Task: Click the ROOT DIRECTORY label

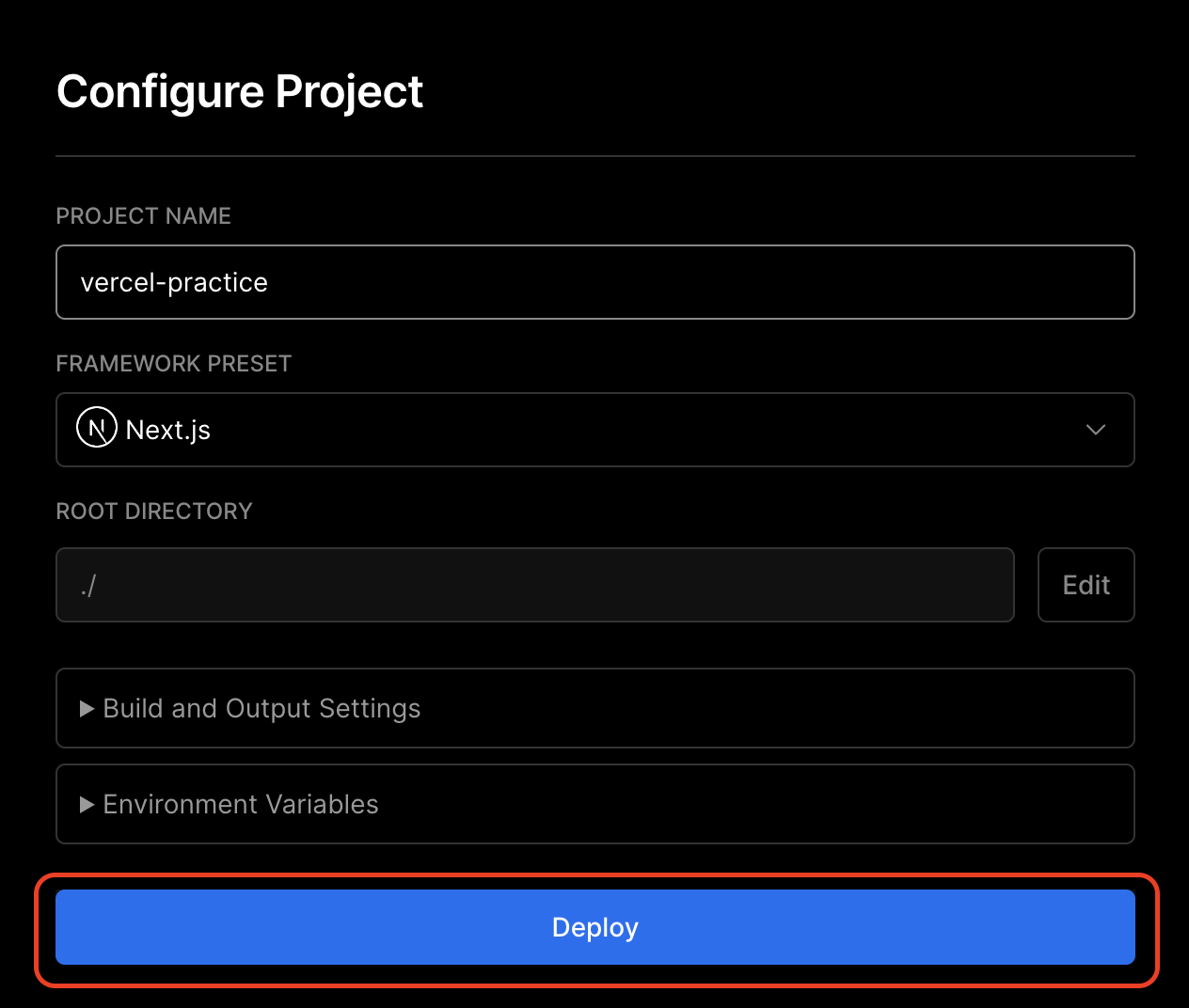Action: tap(154, 512)
